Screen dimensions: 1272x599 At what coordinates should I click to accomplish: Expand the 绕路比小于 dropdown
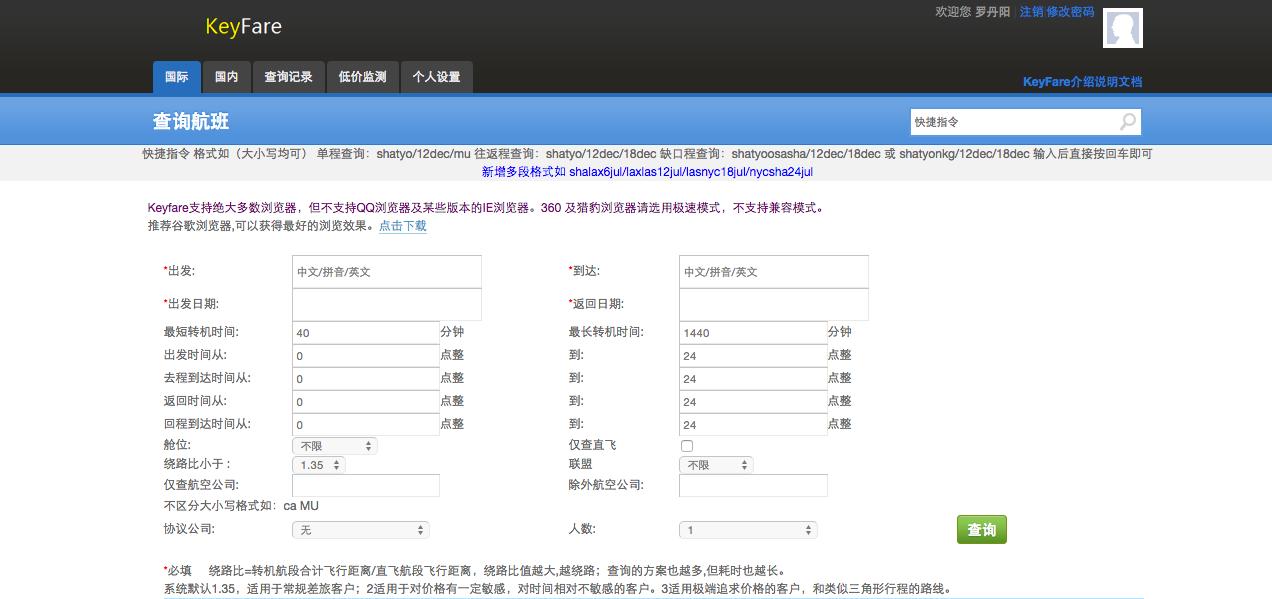click(x=319, y=465)
